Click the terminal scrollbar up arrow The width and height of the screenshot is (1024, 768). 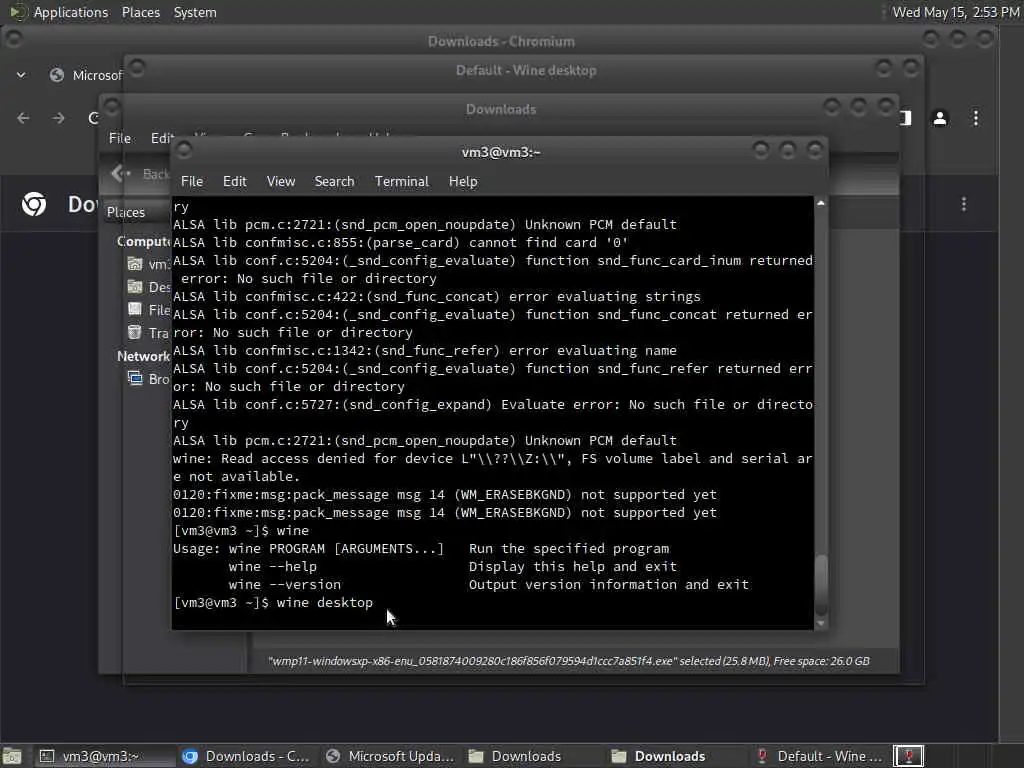[821, 204]
